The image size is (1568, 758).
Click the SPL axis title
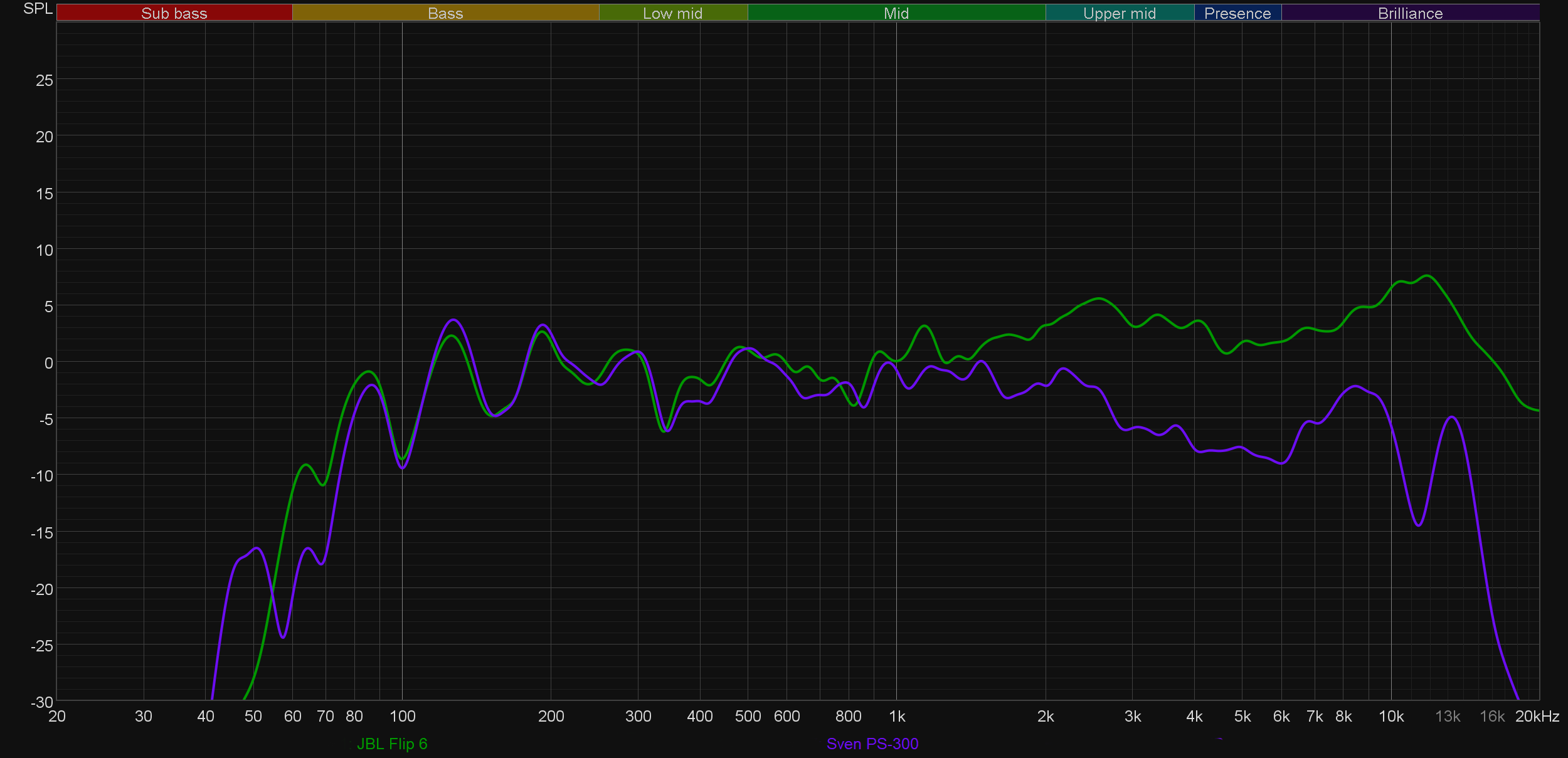(x=38, y=9)
